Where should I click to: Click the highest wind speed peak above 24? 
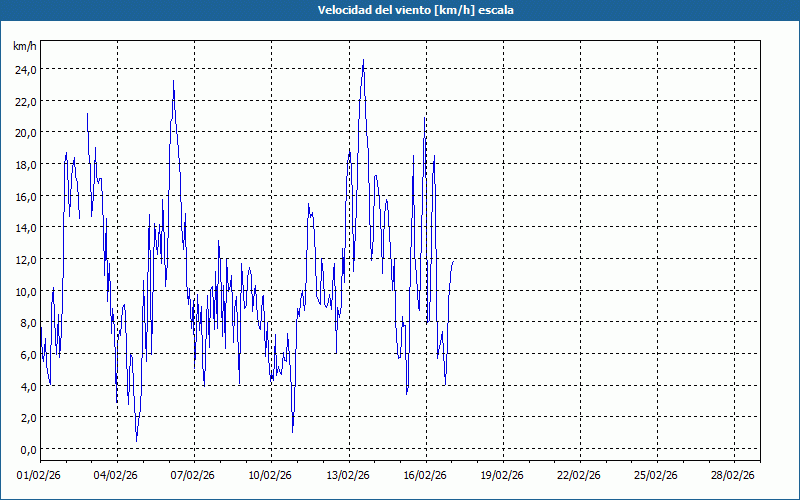[x=363, y=61]
